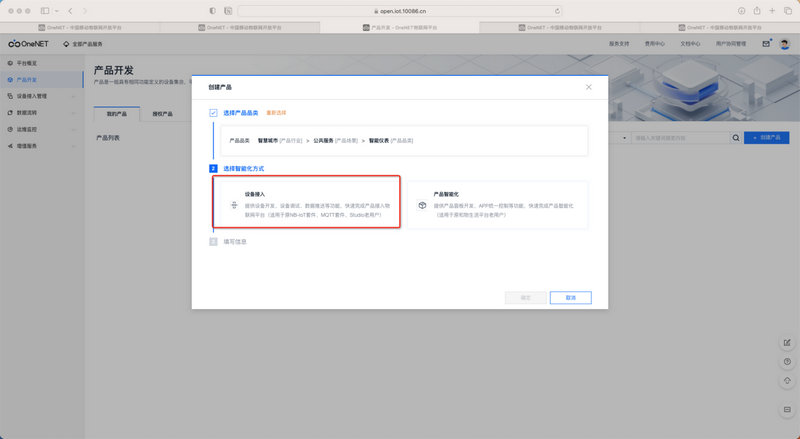Click the Safari address bar
The height and width of the screenshot is (439, 800).
pyautogui.click(x=400, y=11)
